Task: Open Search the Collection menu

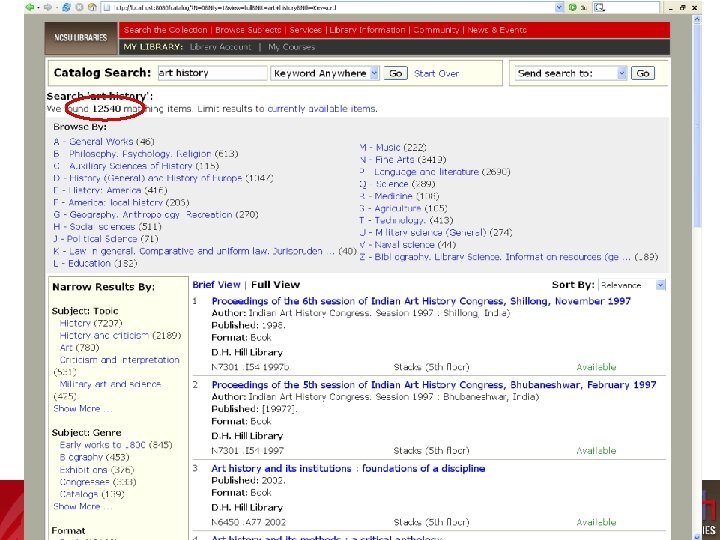Action: pos(165,30)
